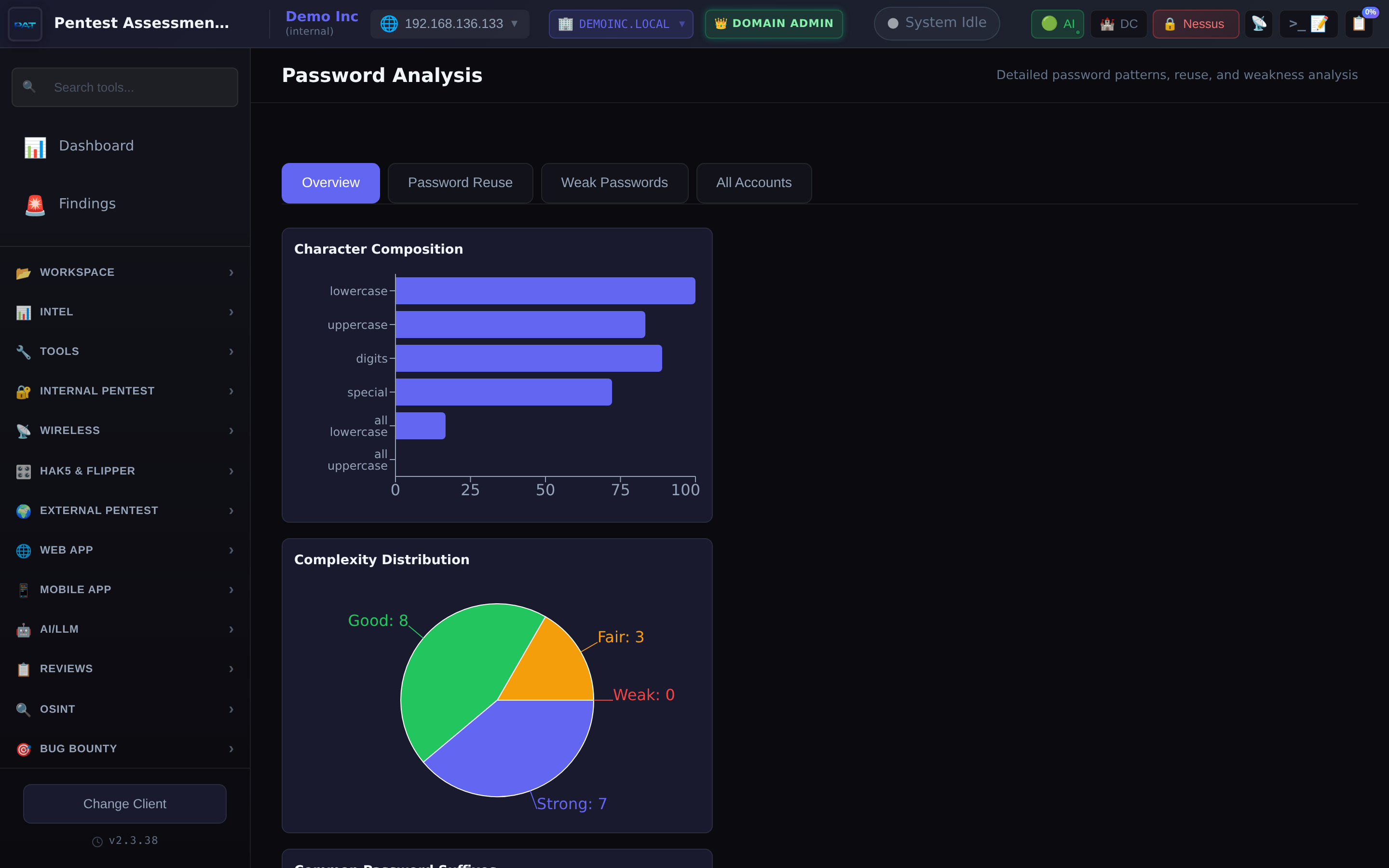Screen dimensions: 1389x868
Task: Open the 192.168.136.133 IP dropdown
Action: click(x=449, y=24)
